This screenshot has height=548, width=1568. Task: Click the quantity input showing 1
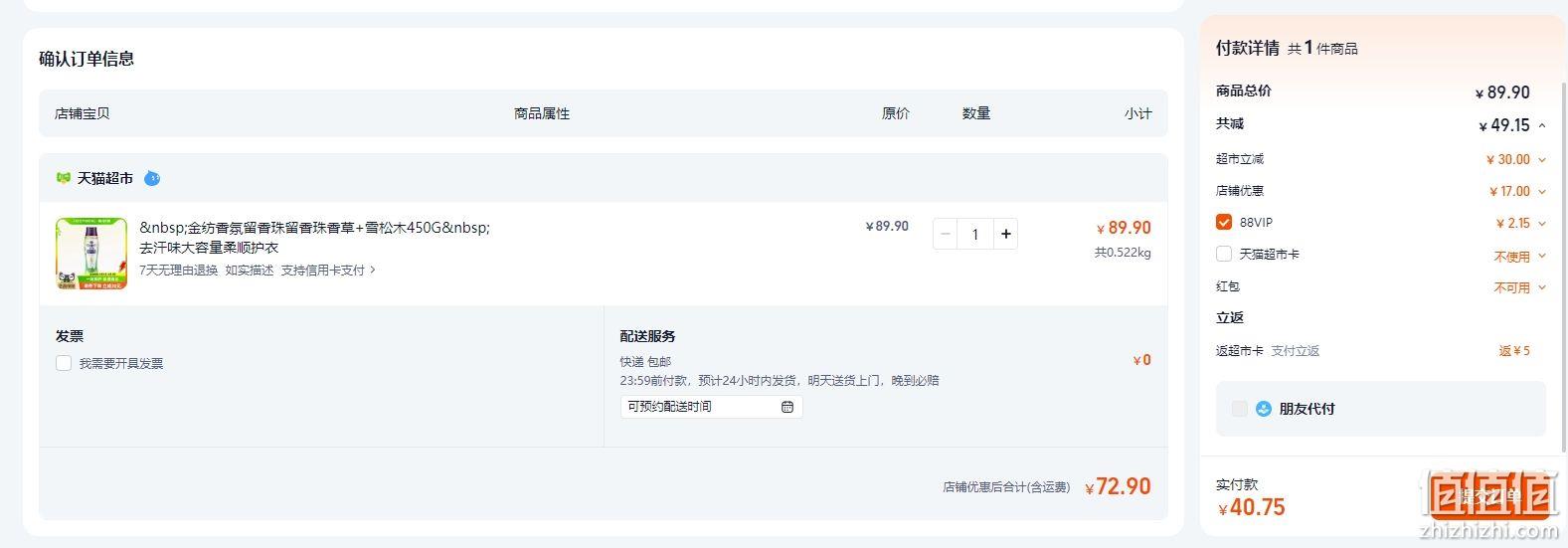[975, 234]
